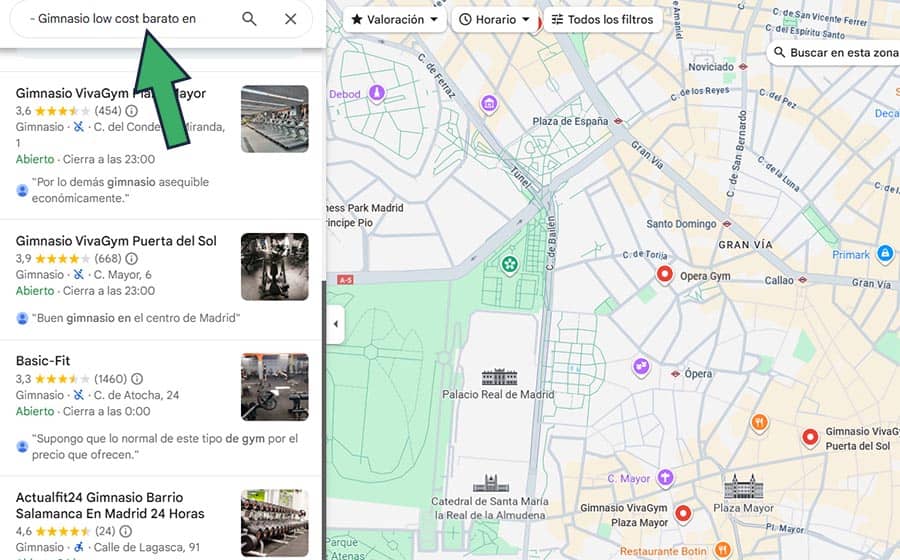Open VivaGym Puerta del Sol photo thumbnail
The height and width of the screenshot is (560, 900).
coord(274,267)
